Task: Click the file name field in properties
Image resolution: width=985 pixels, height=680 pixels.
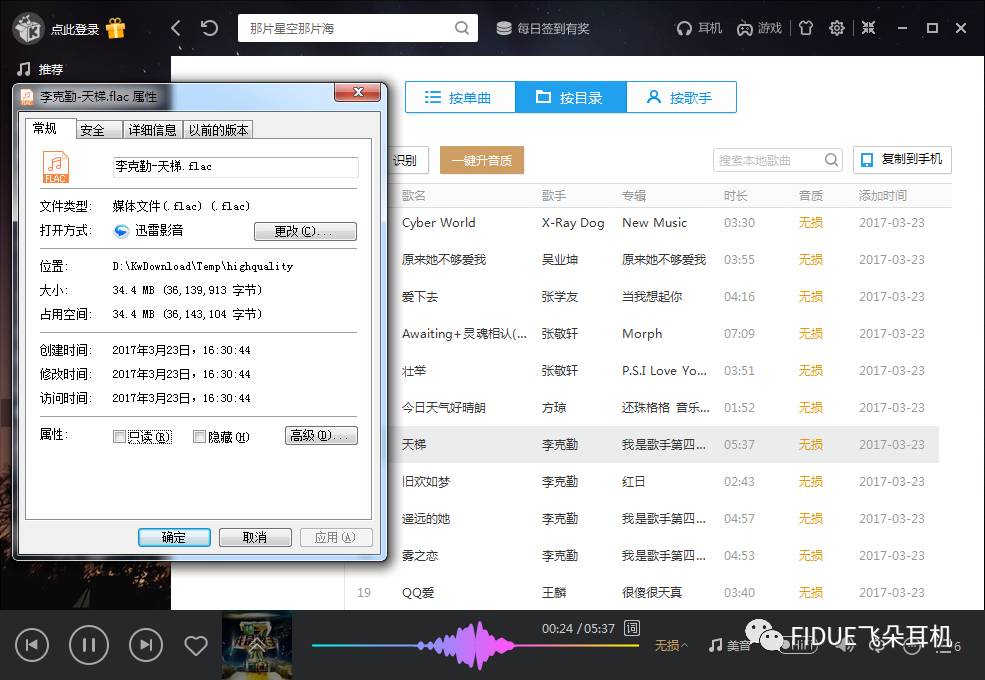Action: (x=236, y=167)
